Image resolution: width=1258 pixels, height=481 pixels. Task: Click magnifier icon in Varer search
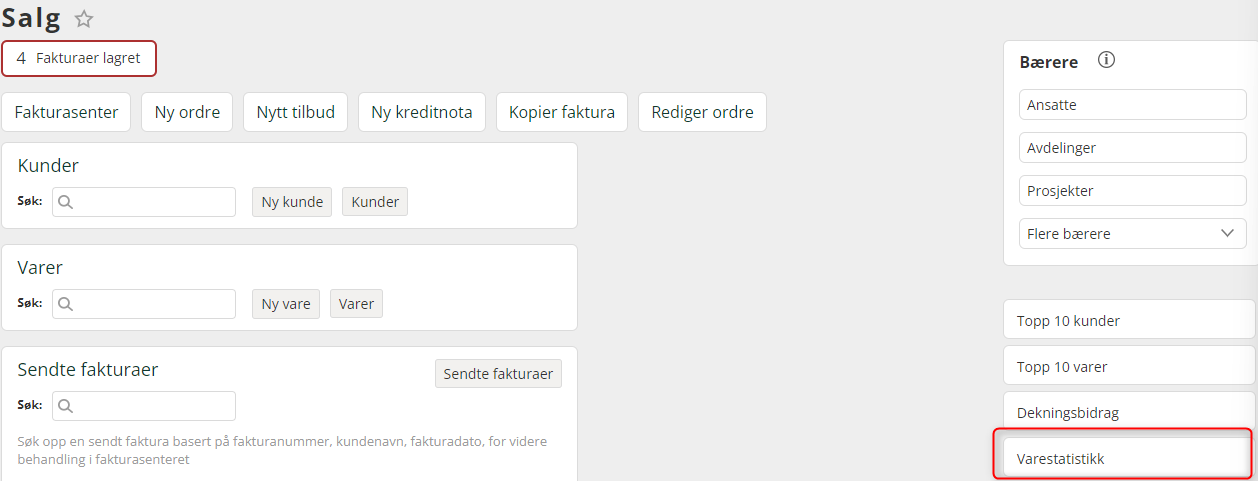tap(65, 304)
